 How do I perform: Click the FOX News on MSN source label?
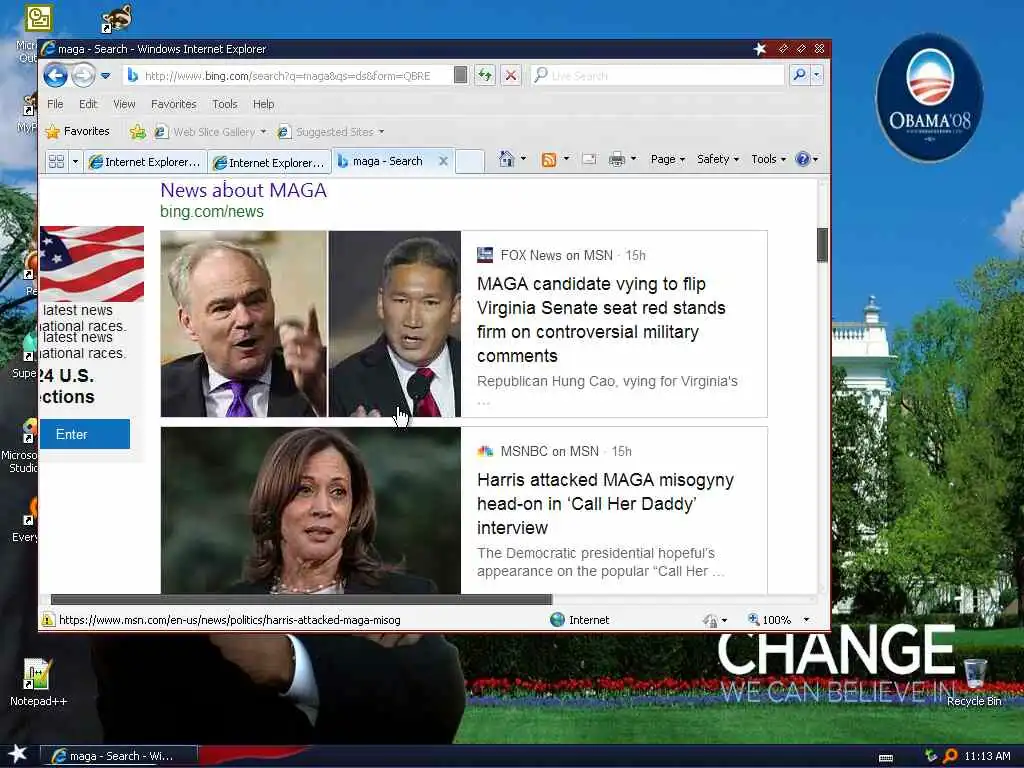click(556, 255)
